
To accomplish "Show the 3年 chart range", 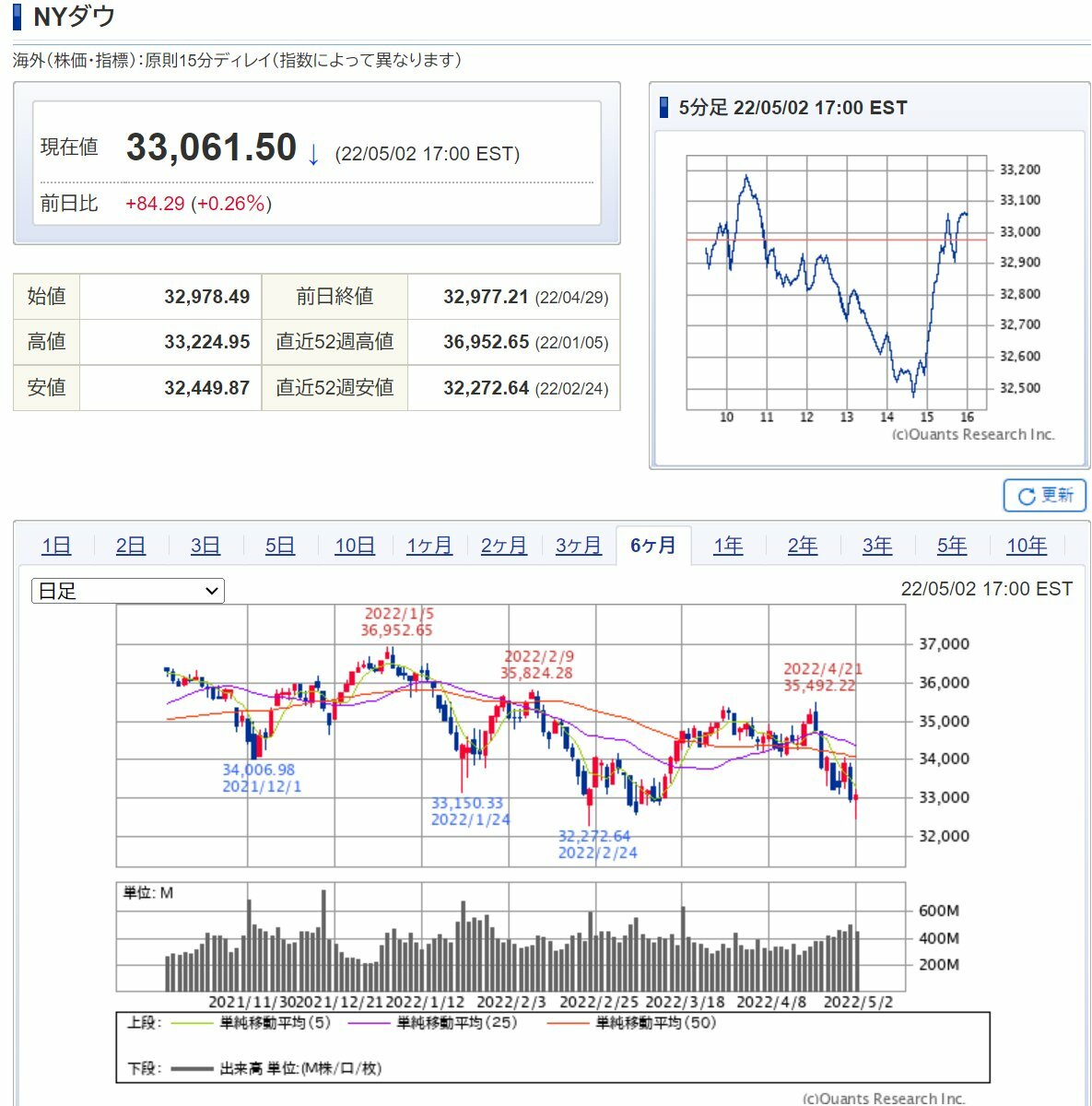I will coord(877,546).
